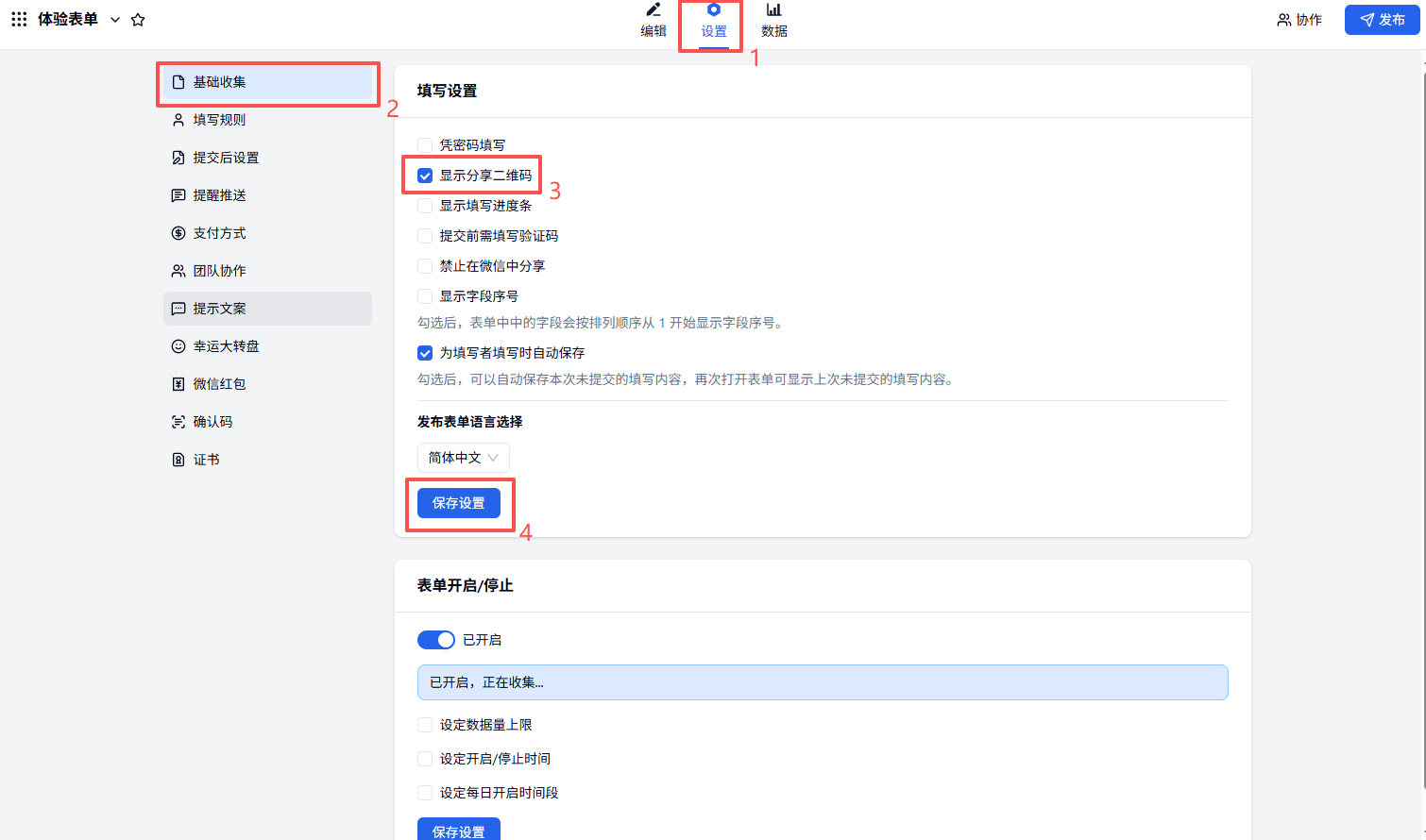Image resolution: width=1426 pixels, height=840 pixels.
Task: Open the 数据 chart icon
Action: (773, 10)
